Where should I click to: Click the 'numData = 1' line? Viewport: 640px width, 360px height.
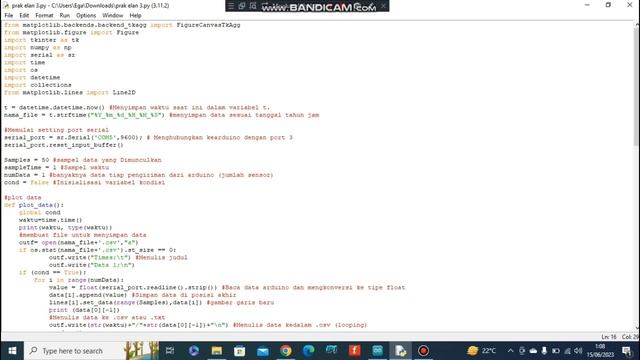[x=139, y=175]
